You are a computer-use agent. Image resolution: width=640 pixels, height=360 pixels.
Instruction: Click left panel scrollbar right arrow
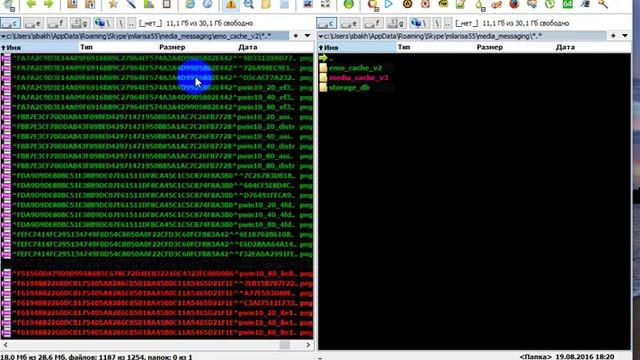308,345
